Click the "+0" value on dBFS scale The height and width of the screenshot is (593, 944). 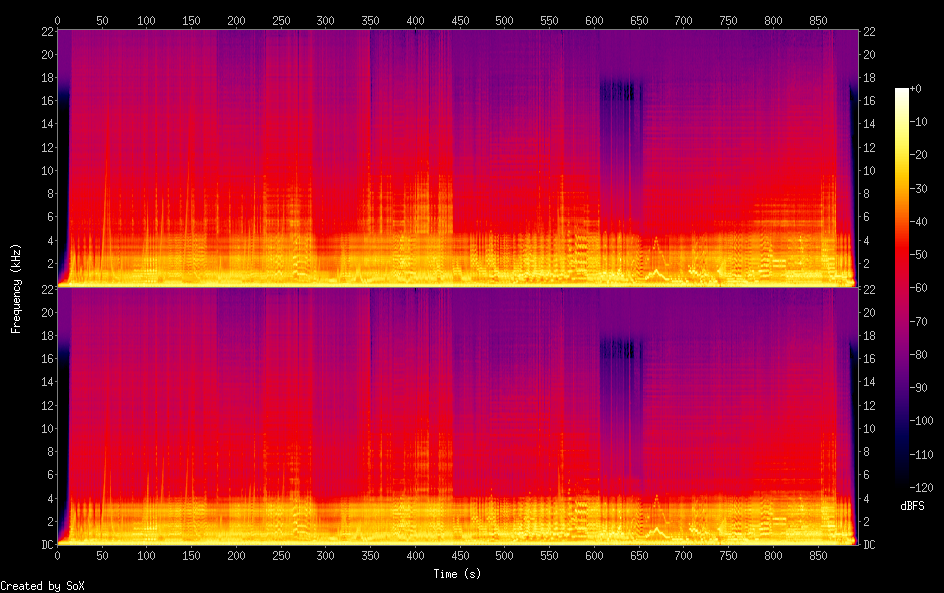(x=915, y=88)
